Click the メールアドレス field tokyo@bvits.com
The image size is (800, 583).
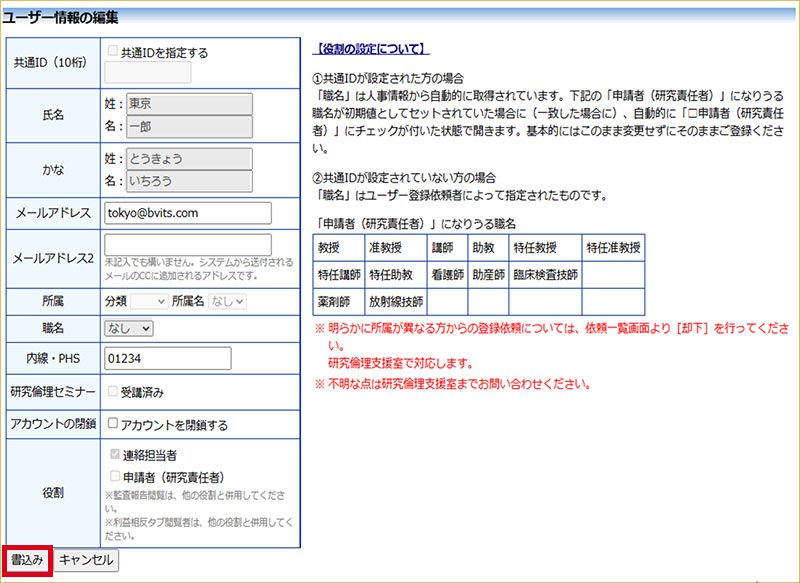[188, 213]
